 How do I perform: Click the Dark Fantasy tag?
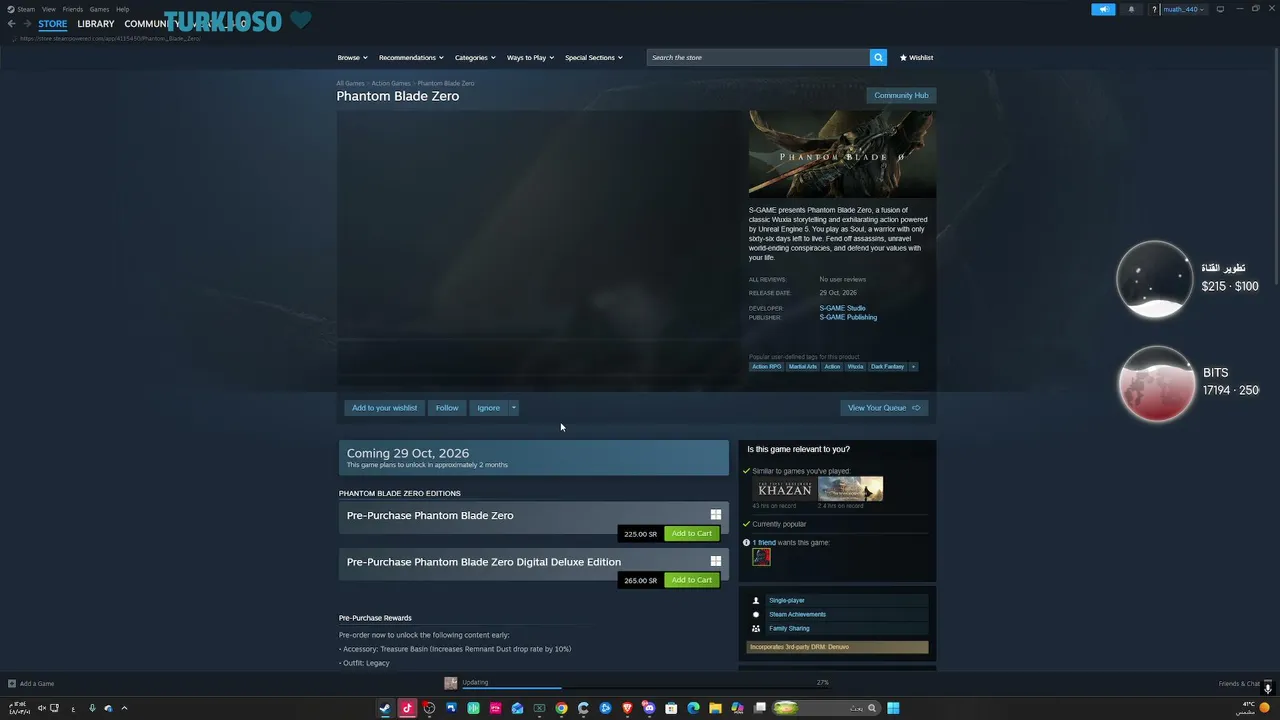(887, 367)
